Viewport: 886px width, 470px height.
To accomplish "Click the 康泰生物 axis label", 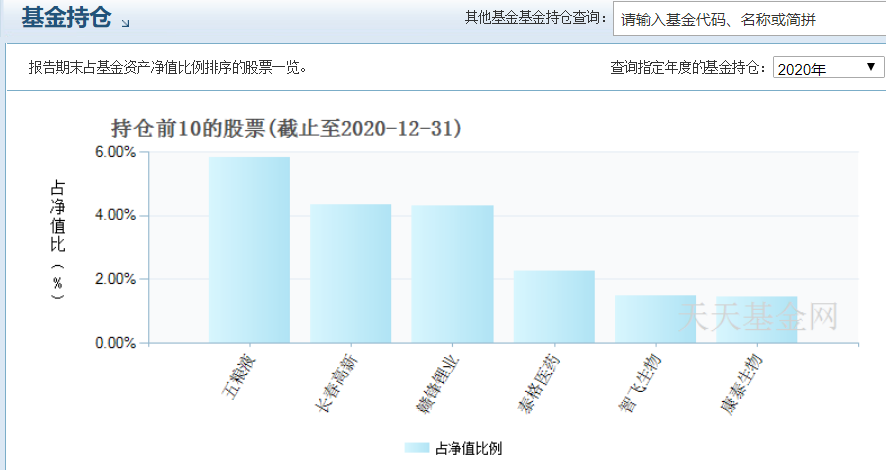I will click(742, 384).
